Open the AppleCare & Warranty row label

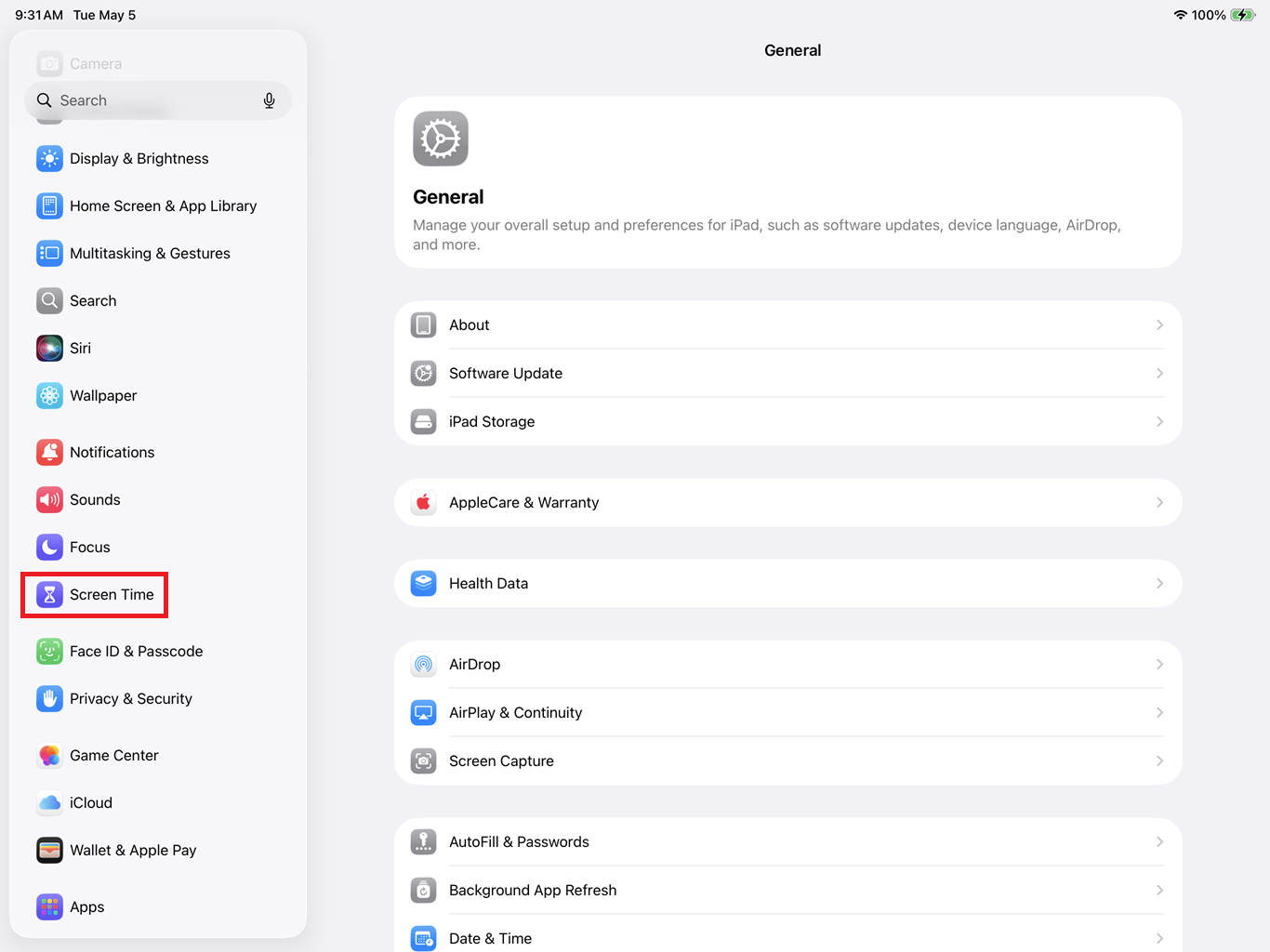(x=524, y=503)
